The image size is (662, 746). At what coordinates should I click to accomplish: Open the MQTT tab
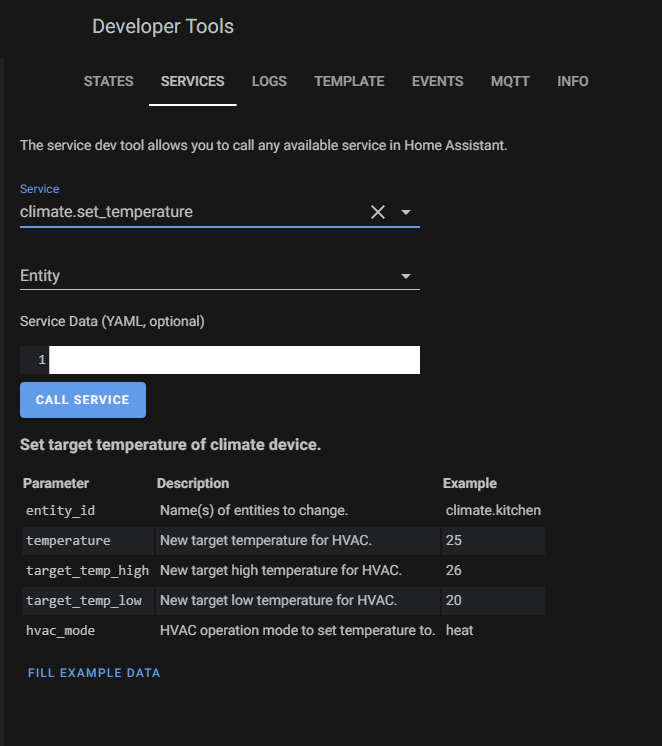[510, 81]
